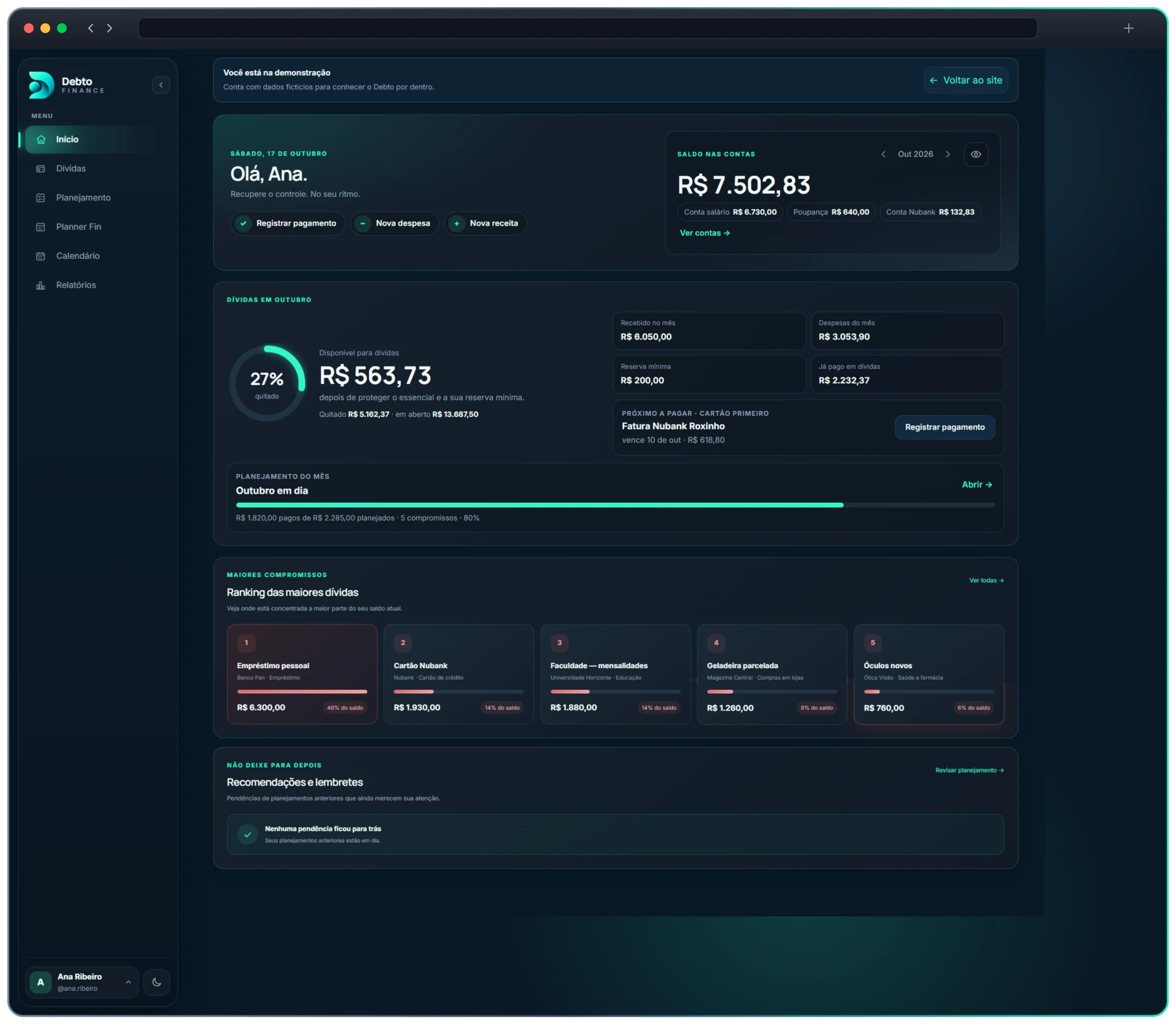The width and height of the screenshot is (1176, 1024).
Task: Click Voltar ao site button
Action: coord(966,80)
